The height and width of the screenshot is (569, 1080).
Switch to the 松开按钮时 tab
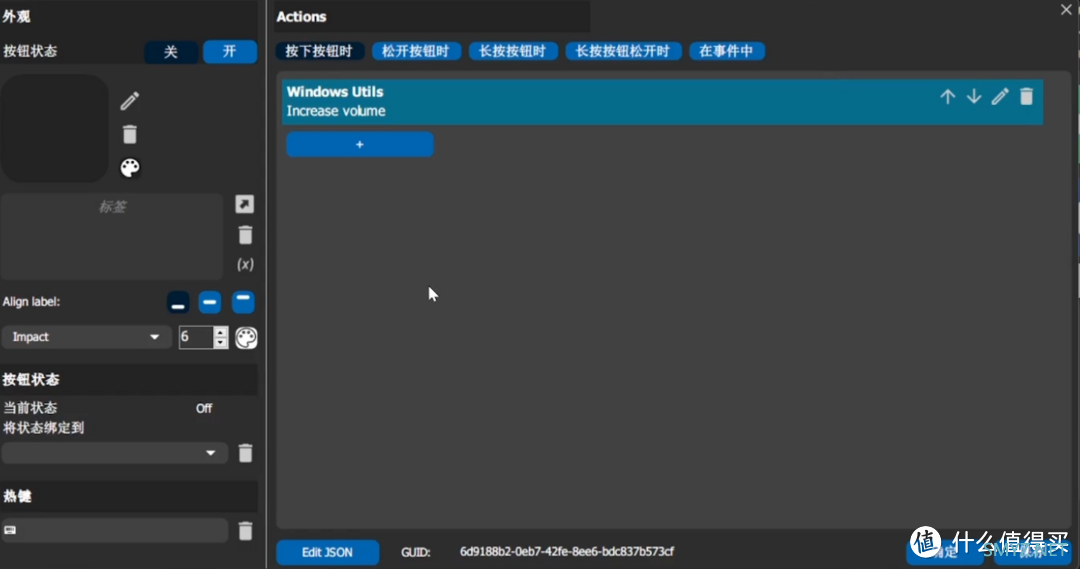[416, 51]
